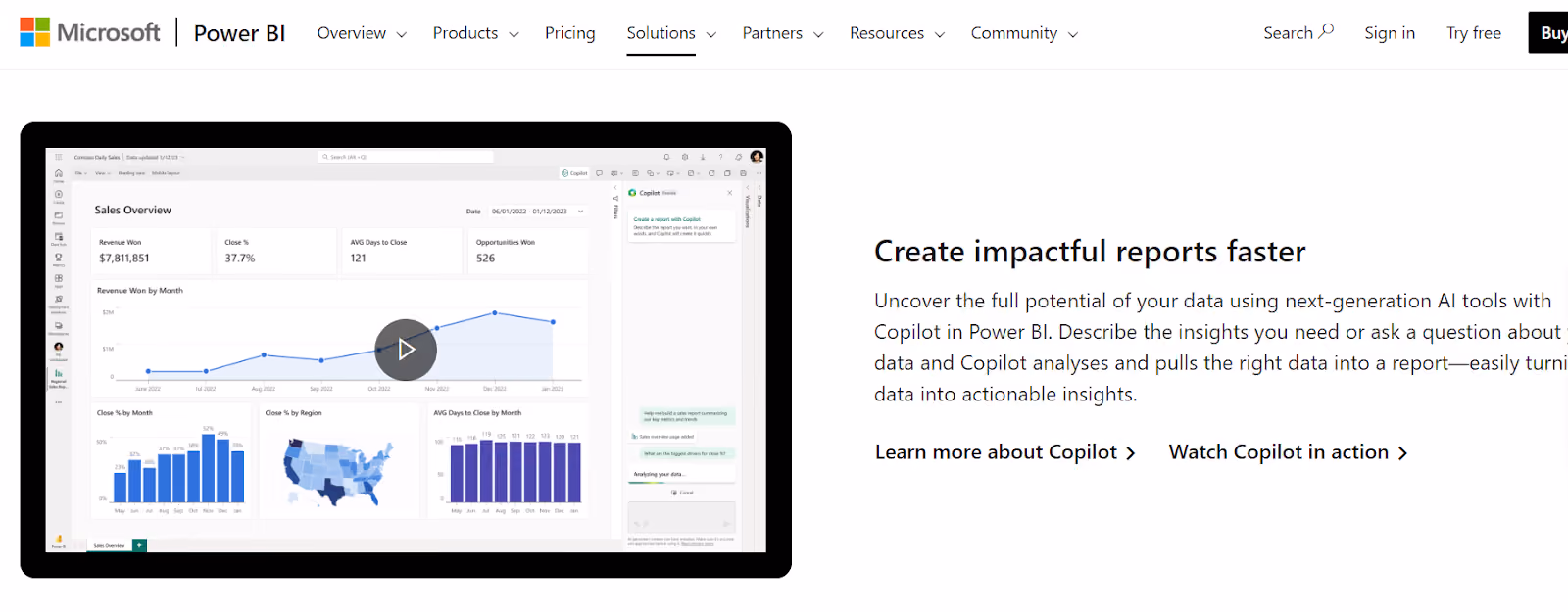Viewport: 1568px width, 612px height.
Task: Play the Copilot demo video
Action: [x=406, y=350]
